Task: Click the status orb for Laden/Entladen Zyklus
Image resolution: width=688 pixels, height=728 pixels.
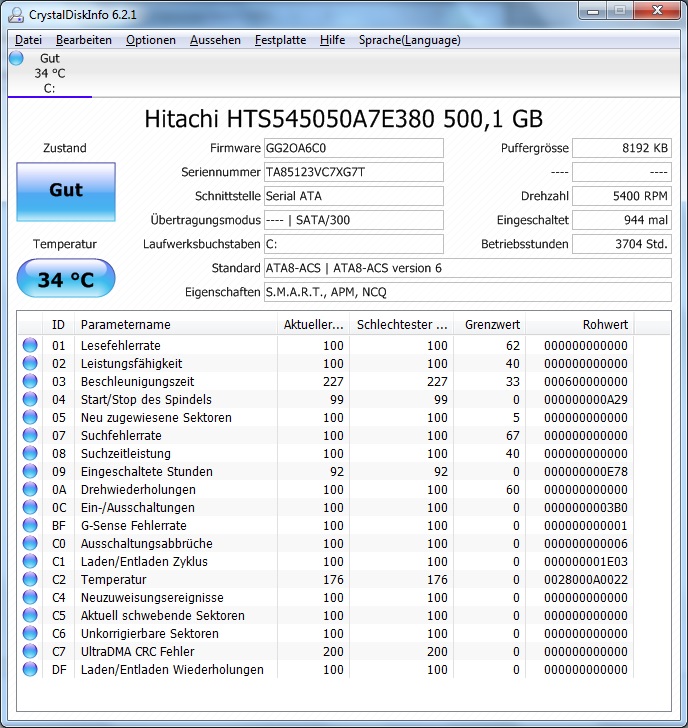Action: (30, 561)
